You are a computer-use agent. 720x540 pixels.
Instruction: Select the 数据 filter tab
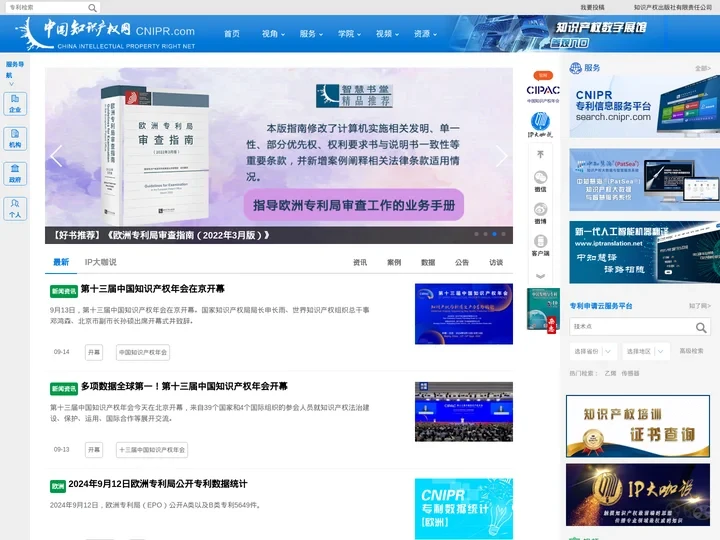tap(428, 263)
